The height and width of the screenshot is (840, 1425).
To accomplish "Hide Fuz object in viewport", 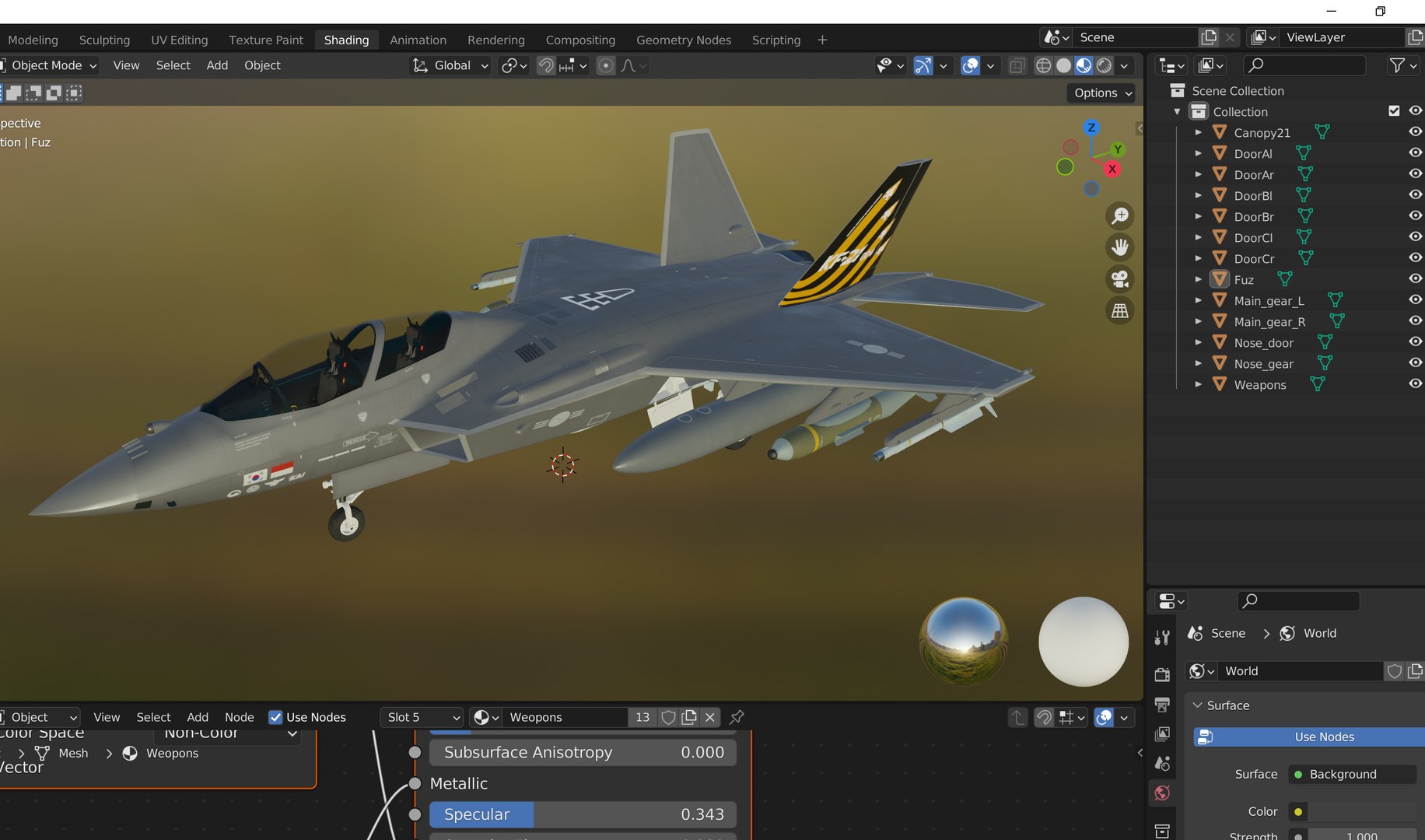I will pyautogui.click(x=1416, y=279).
